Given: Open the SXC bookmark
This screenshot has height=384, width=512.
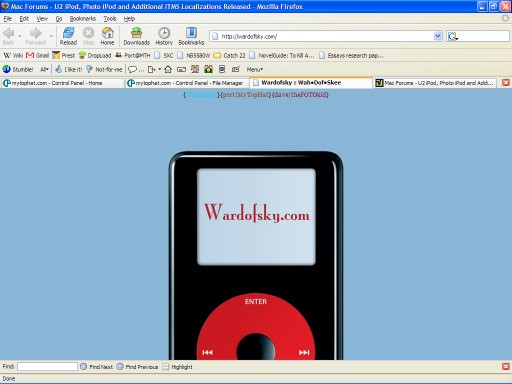Looking at the screenshot, I should pos(164,55).
